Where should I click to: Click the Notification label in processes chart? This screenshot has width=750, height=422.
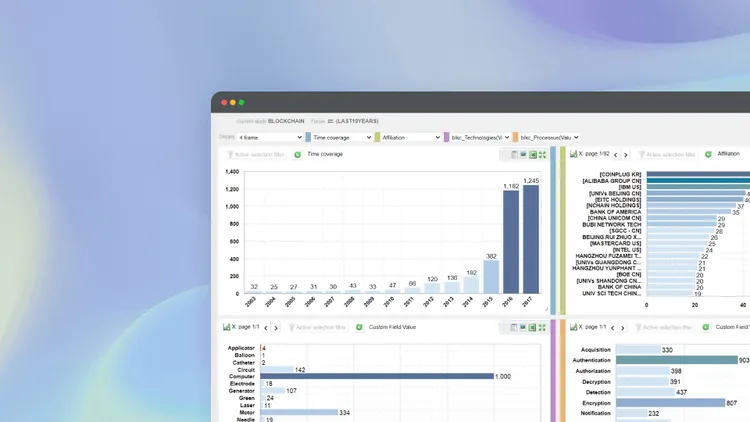pyautogui.click(x=596, y=413)
